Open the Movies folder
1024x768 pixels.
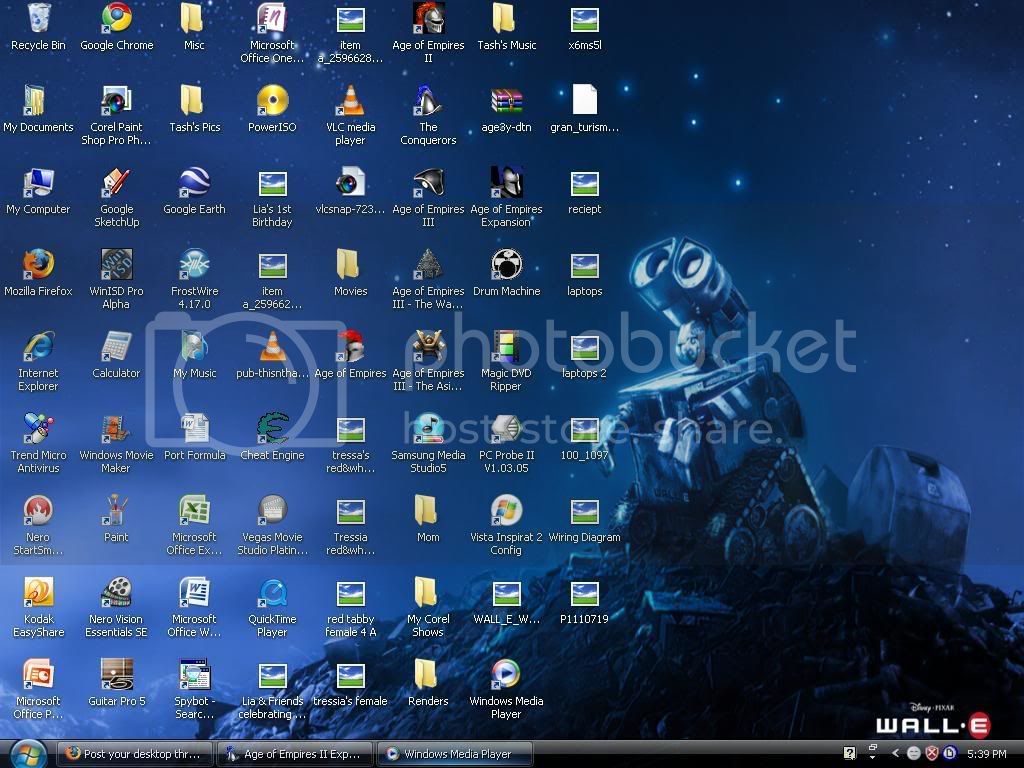coord(349,264)
